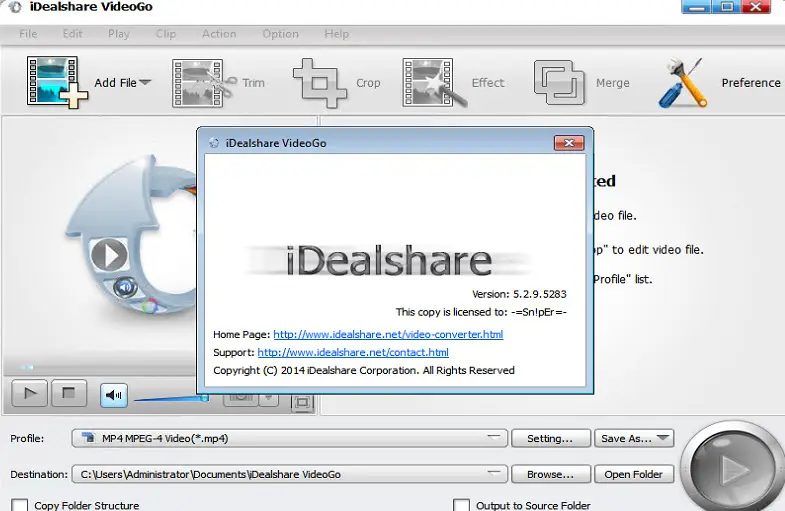
Task: Open the Preference wrench icon
Action: point(683,83)
